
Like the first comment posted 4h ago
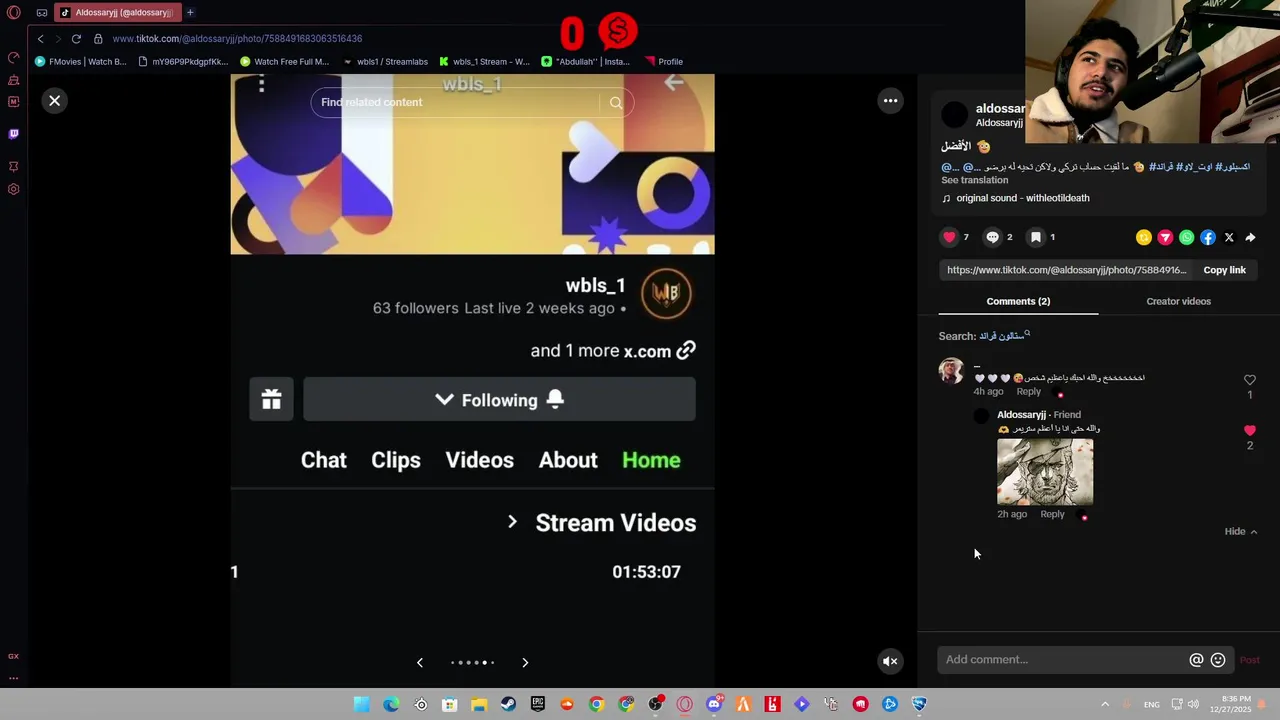click(1249, 380)
